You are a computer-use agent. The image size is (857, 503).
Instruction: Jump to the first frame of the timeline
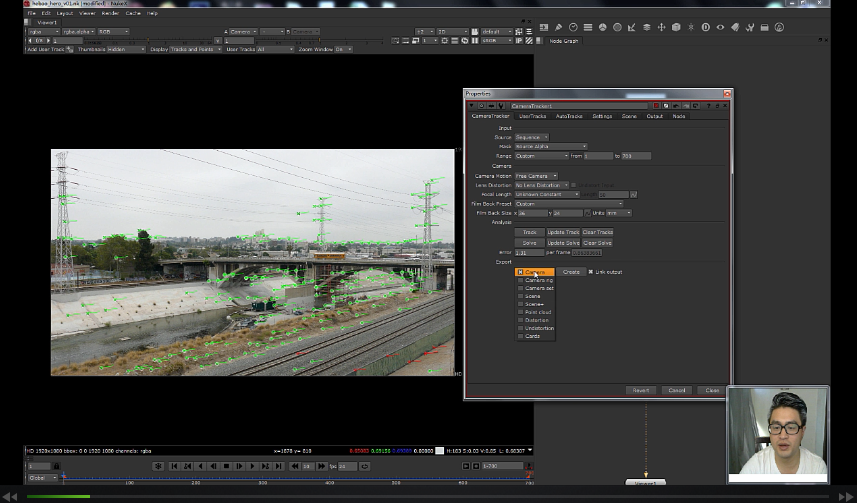tap(174, 466)
